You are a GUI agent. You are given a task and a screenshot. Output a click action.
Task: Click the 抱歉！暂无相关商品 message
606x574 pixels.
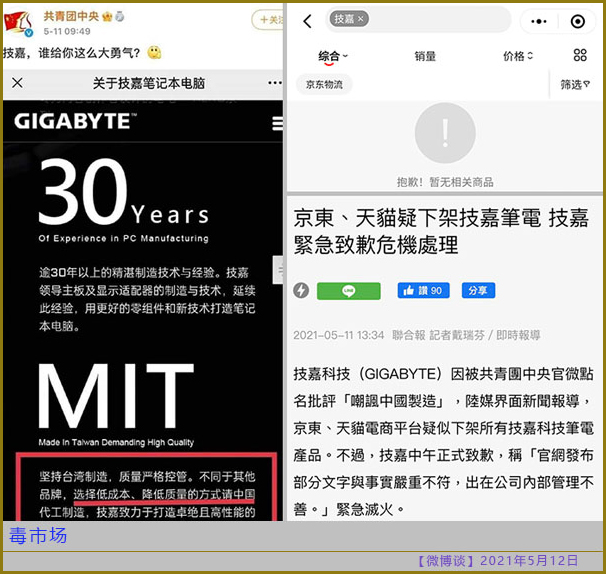(445, 182)
